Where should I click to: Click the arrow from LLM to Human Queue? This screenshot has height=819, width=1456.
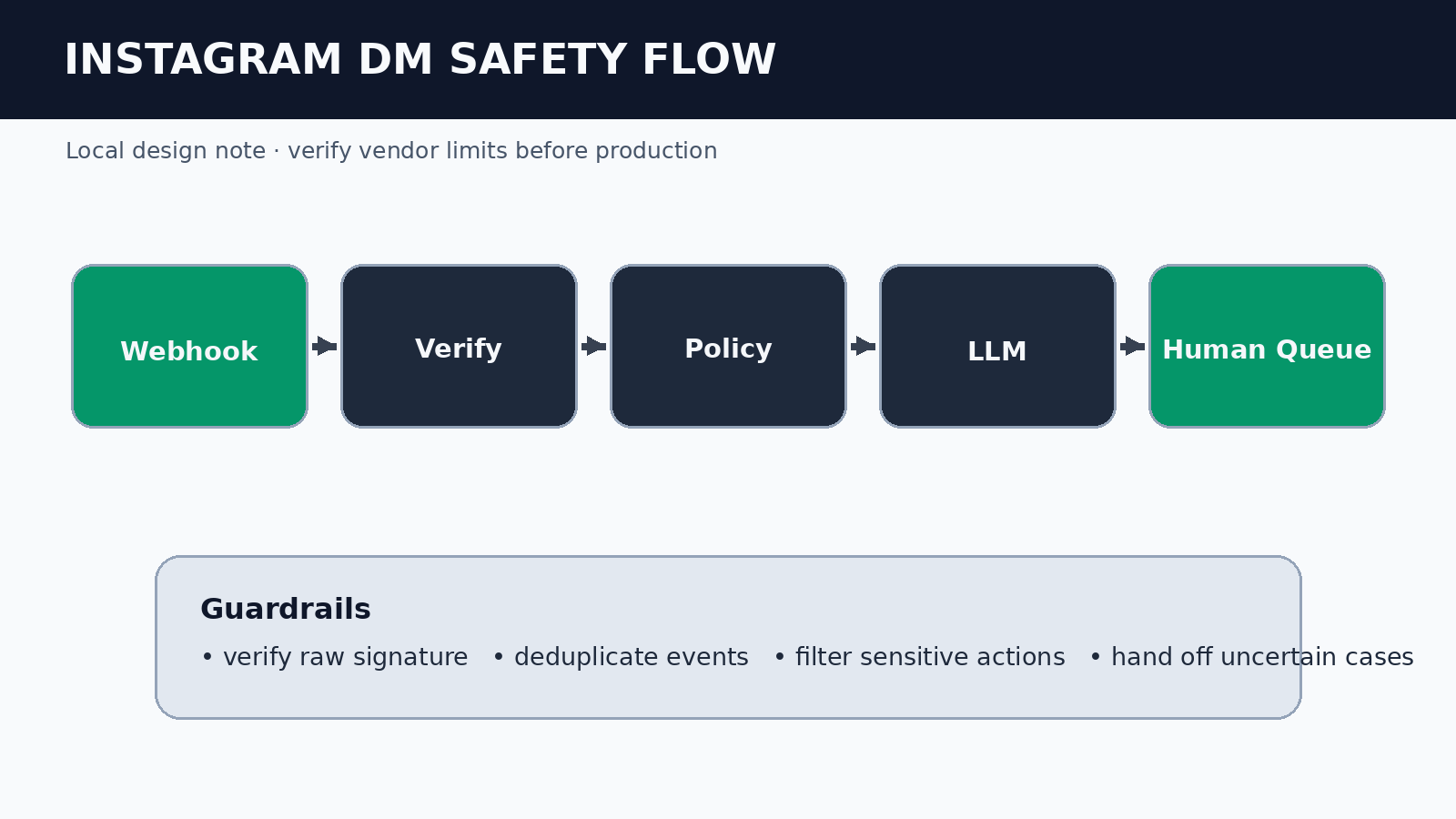[x=1133, y=346]
